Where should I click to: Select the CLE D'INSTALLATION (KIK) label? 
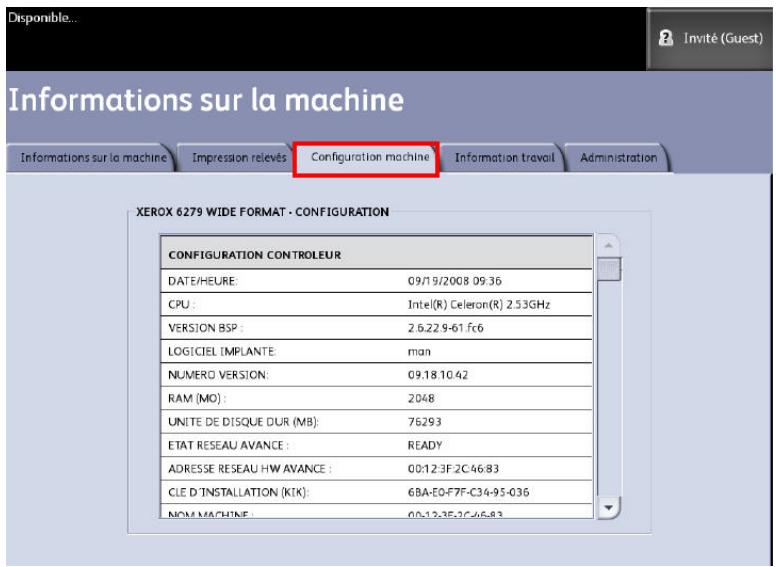click(x=239, y=492)
